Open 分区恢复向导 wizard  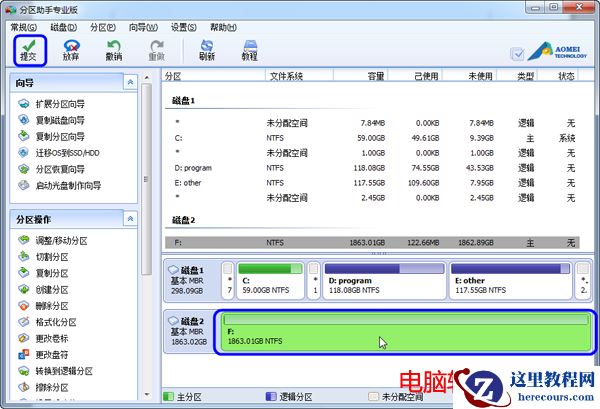tap(51, 169)
